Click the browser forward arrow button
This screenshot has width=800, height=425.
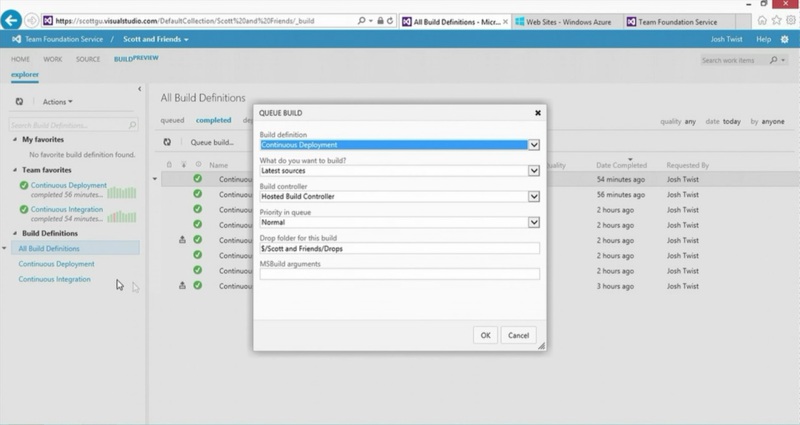coord(32,21)
